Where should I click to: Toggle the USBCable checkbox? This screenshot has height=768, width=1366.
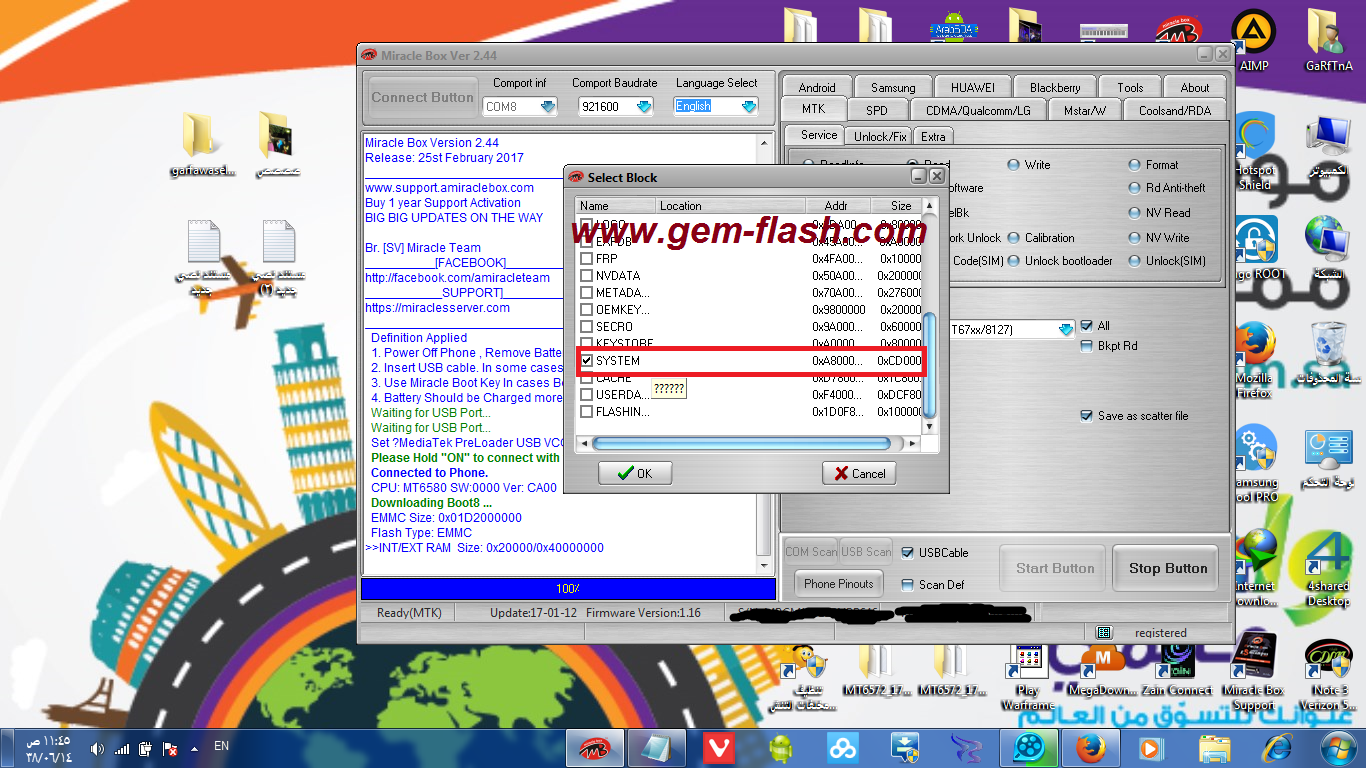(x=908, y=553)
